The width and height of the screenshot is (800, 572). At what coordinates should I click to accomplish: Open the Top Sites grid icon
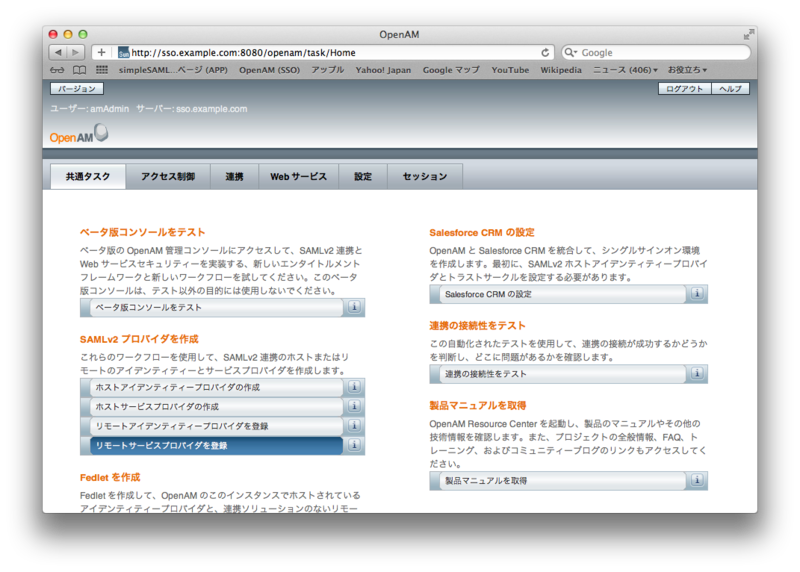[101, 70]
